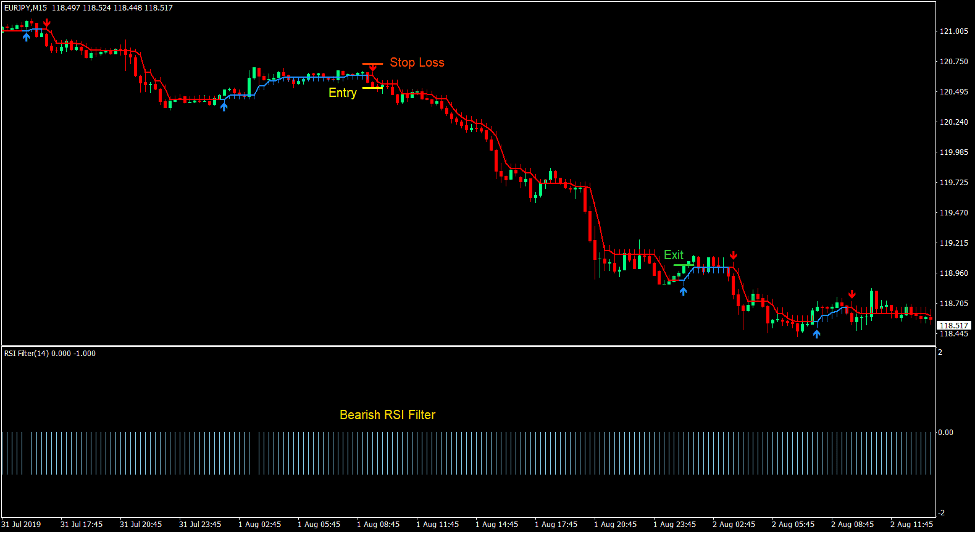Click the 2 Aug 11:45 time label
This screenshot has height=533, width=977.
coord(912,524)
